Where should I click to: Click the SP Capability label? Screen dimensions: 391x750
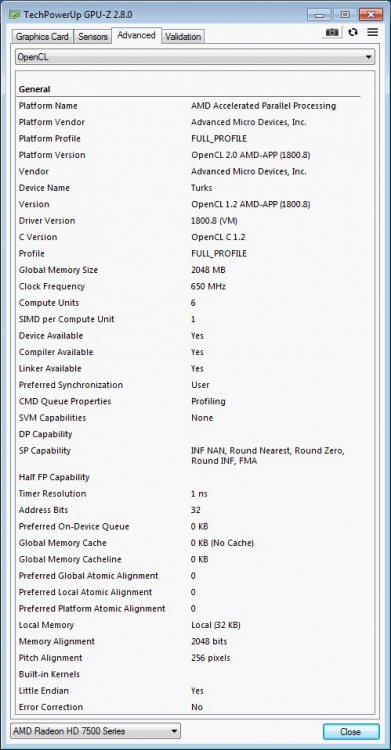(x=45, y=451)
